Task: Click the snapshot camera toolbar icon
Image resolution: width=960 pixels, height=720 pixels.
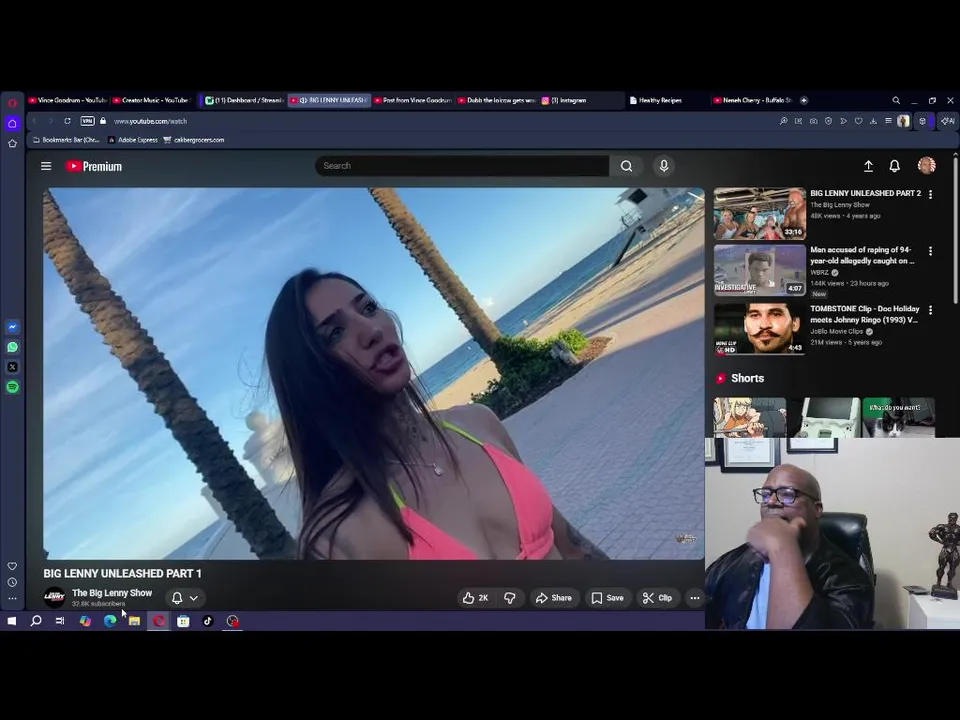Action: pos(813,121)
